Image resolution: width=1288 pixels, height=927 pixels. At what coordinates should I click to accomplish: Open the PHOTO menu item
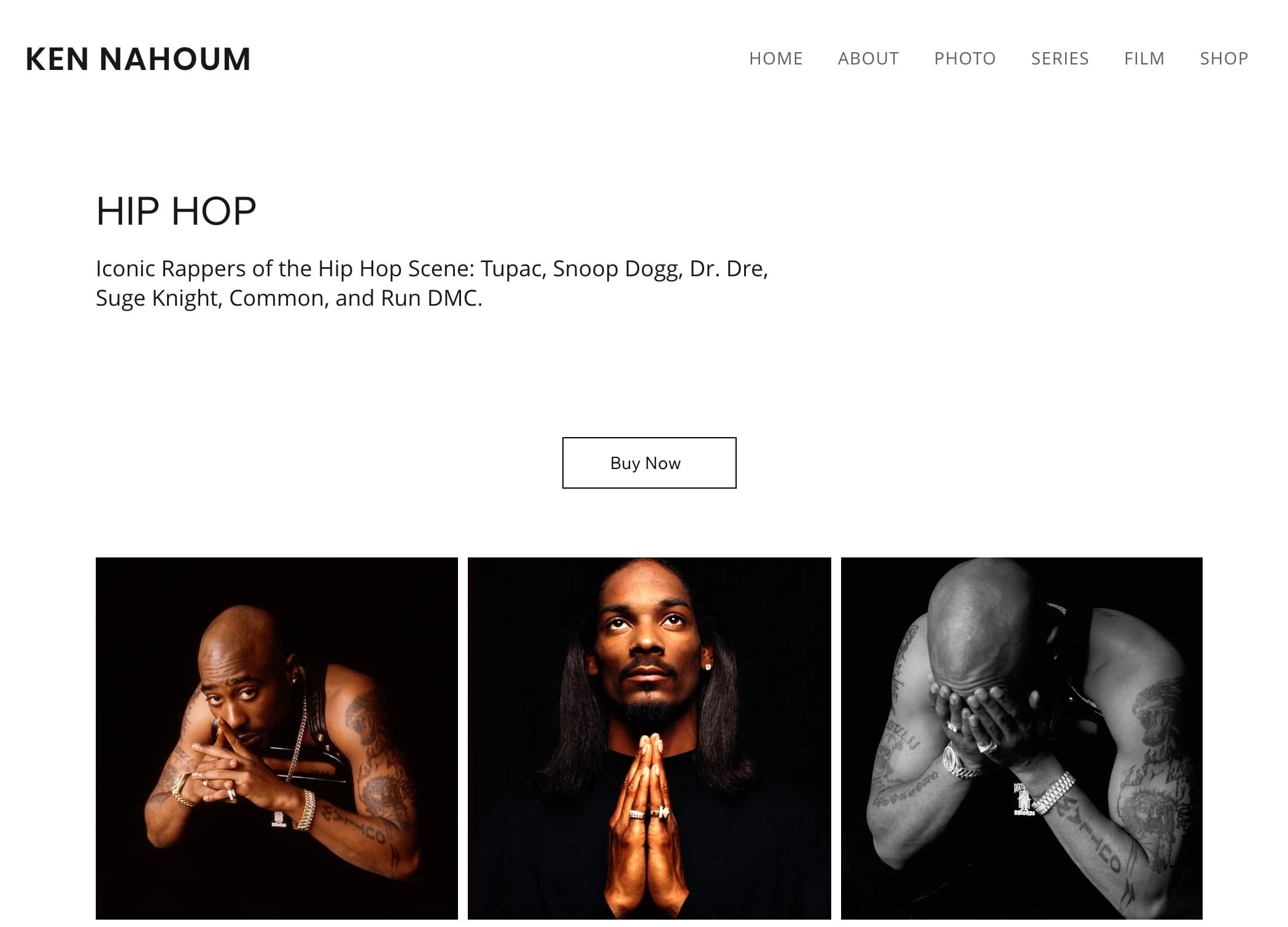[964, 58]
